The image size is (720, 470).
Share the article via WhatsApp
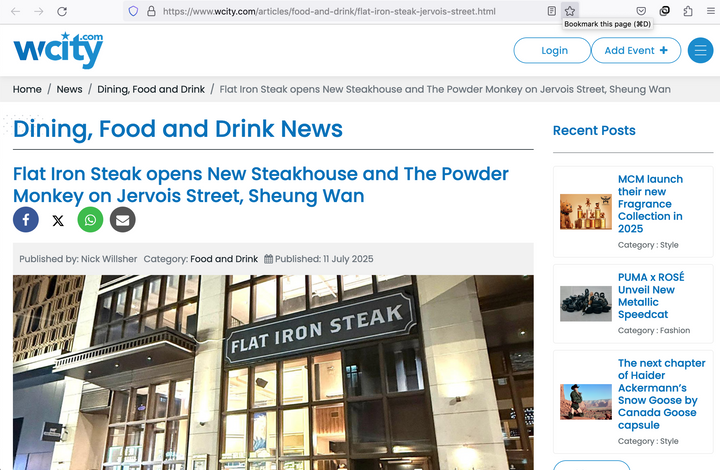coord(90,220)
